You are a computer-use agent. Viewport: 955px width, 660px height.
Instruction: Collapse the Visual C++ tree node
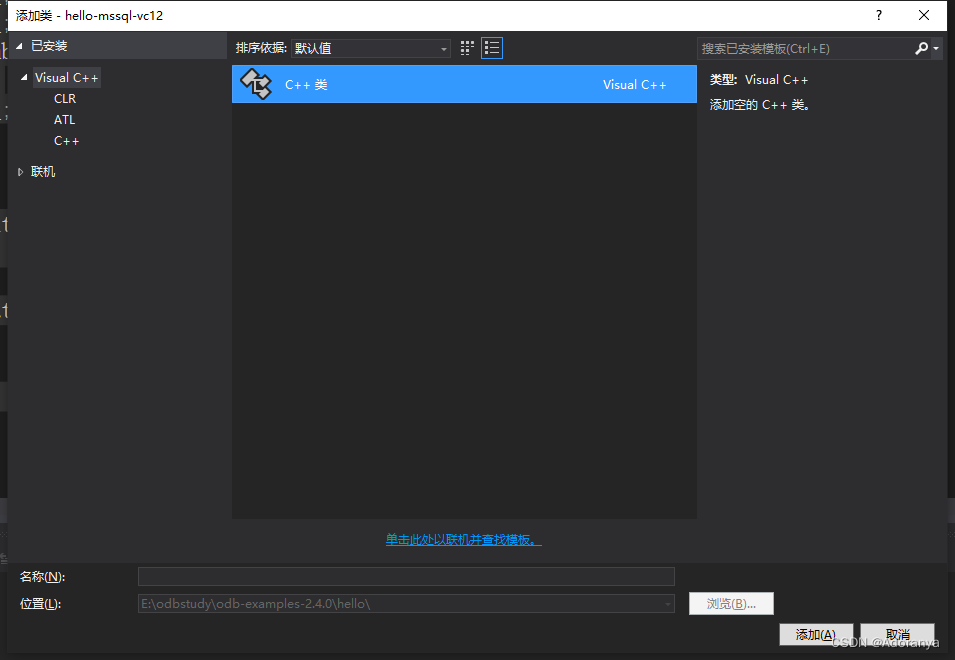tap(24, 77)
